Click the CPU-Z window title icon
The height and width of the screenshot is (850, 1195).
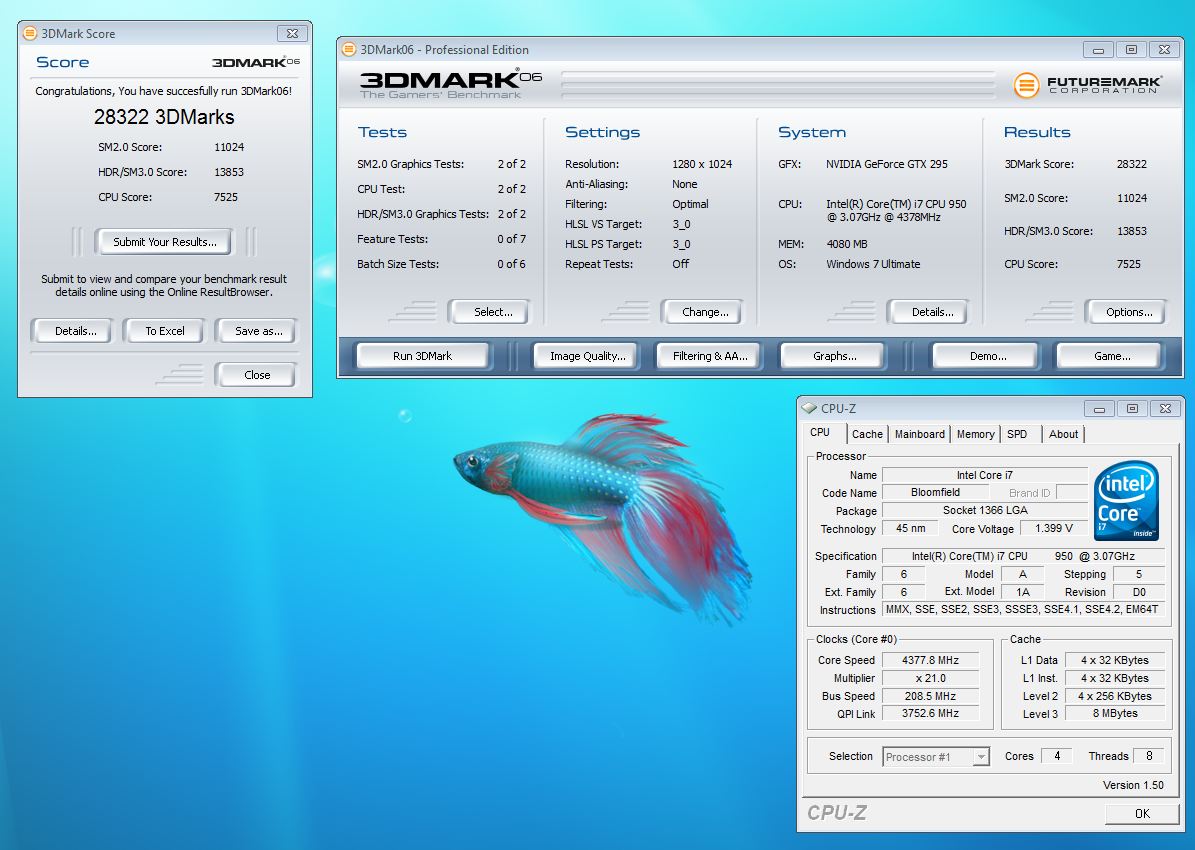809,409
